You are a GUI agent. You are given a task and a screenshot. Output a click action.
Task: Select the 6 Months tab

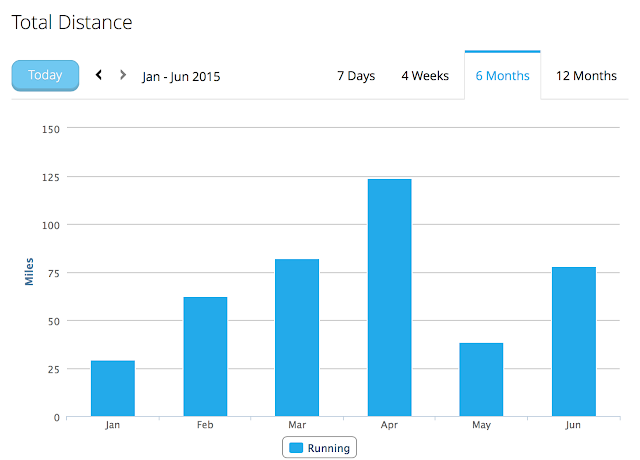502,76
